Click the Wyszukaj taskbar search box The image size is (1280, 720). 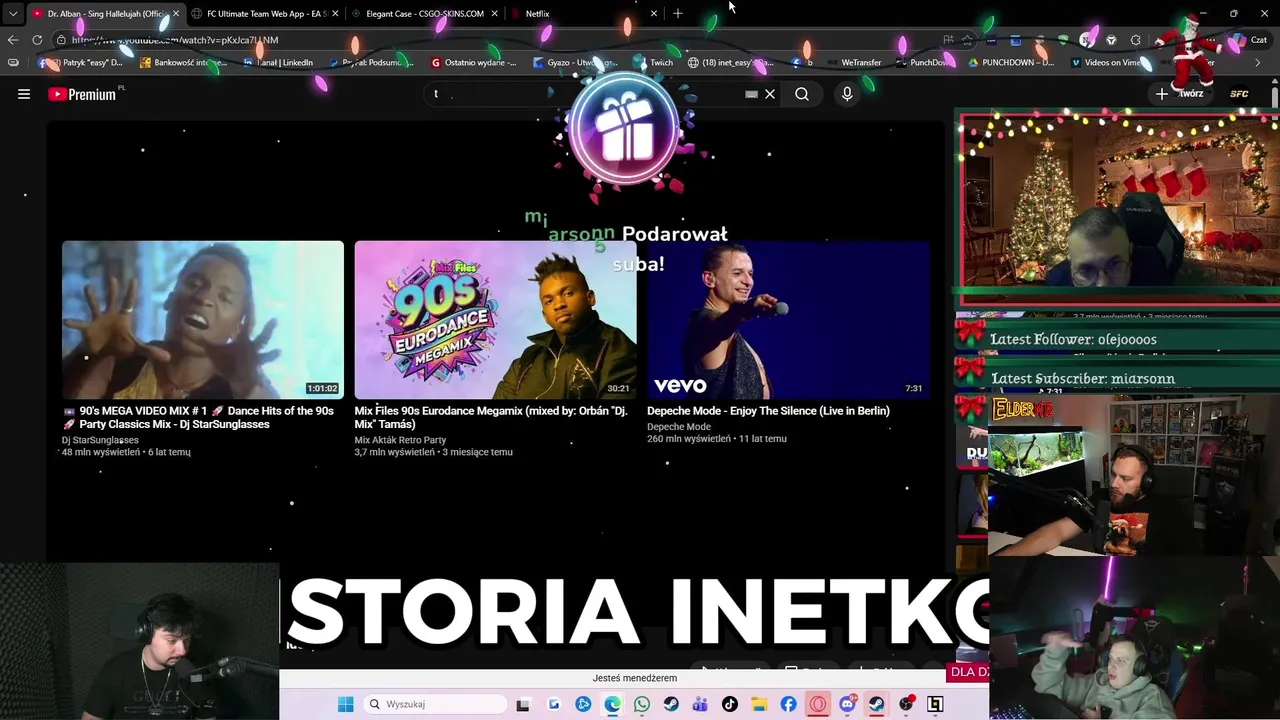tap(436, 704)
